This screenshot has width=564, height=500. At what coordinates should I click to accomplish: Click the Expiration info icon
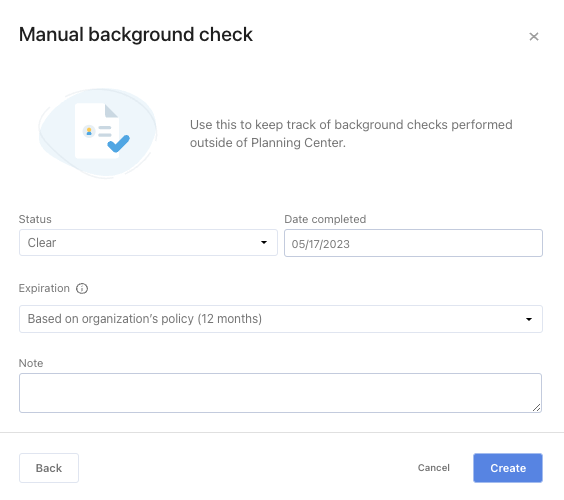82,288
